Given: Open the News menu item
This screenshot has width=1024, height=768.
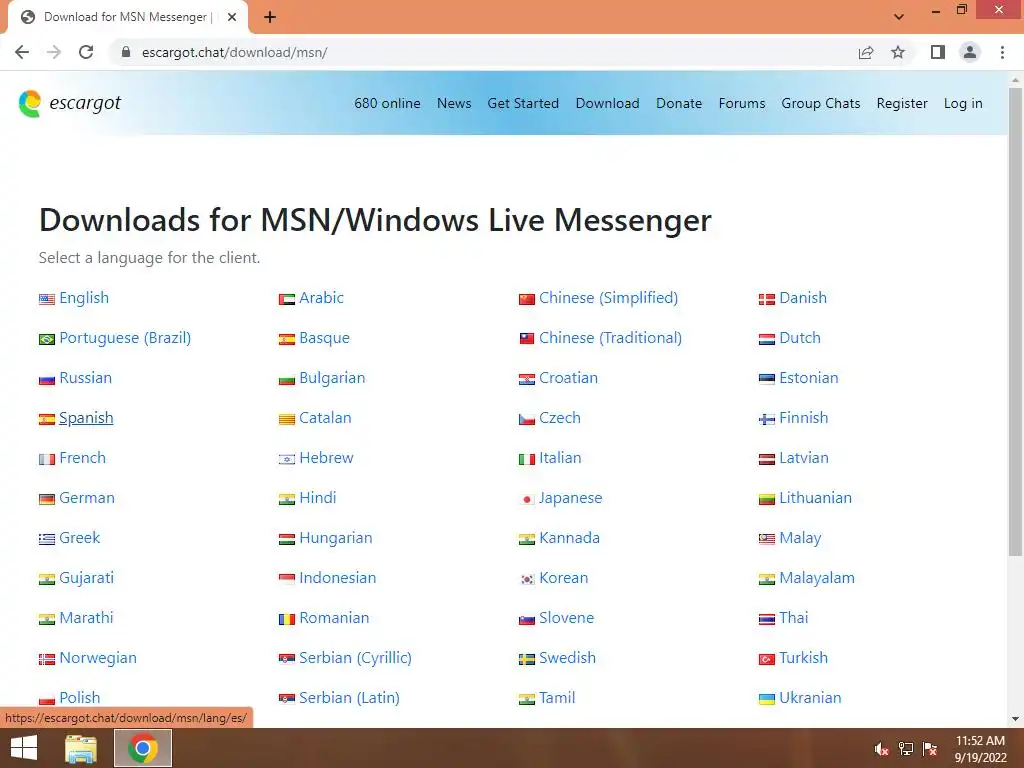Looking at the screenshot, I should (x=454, y=103).
